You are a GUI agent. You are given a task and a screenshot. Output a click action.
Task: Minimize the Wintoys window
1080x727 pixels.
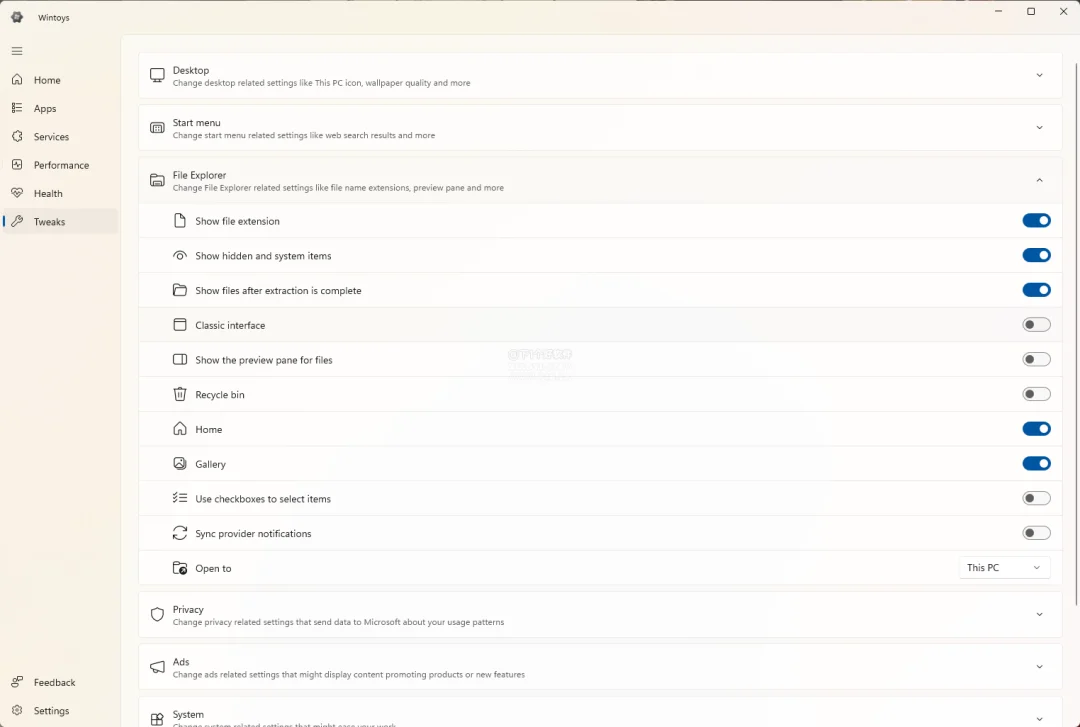999,11
